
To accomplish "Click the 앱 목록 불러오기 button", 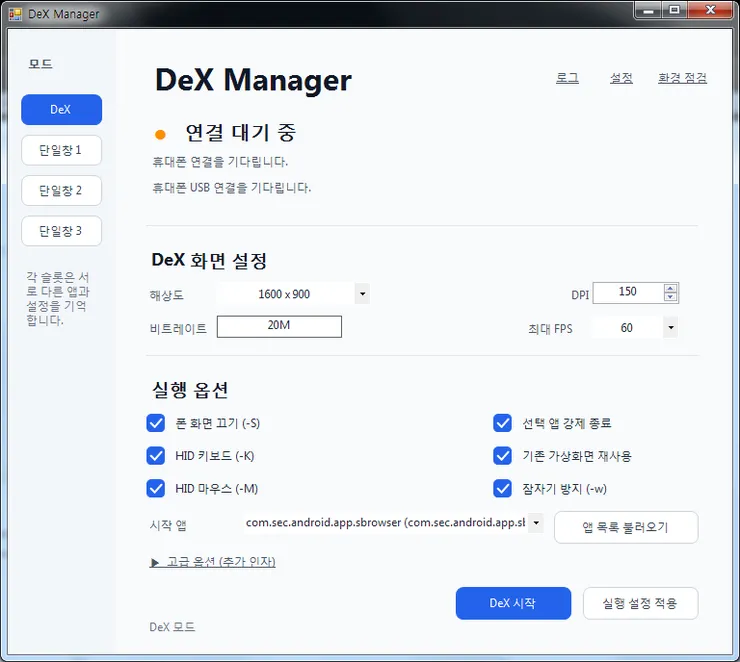I will 626,528.
